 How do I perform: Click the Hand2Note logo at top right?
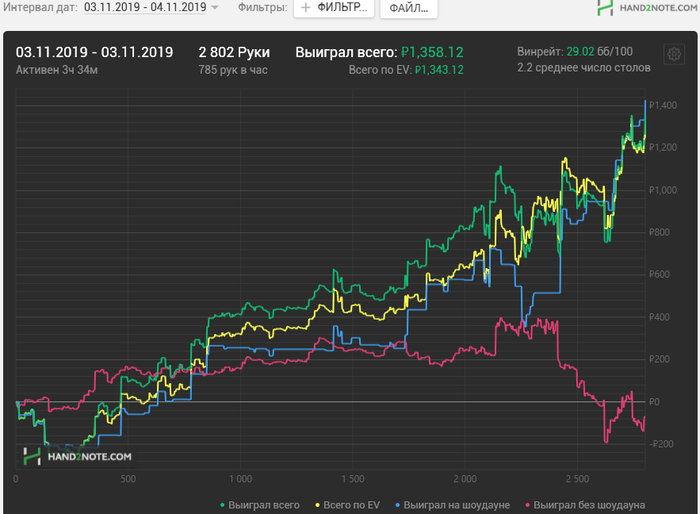click(x=647, y=8)
